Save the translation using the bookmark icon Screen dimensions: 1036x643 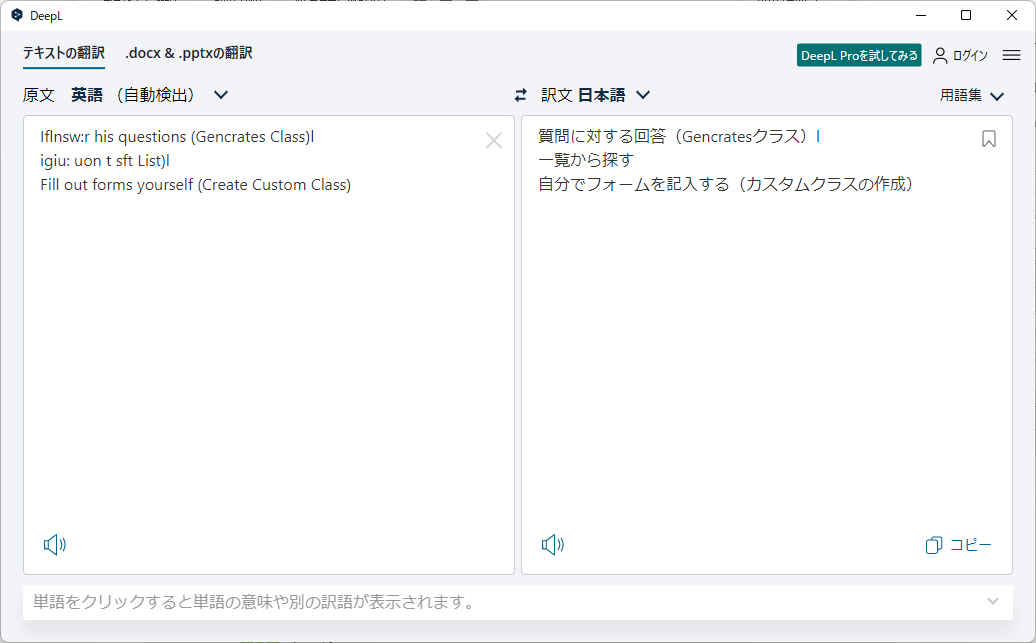pos(989,139)
